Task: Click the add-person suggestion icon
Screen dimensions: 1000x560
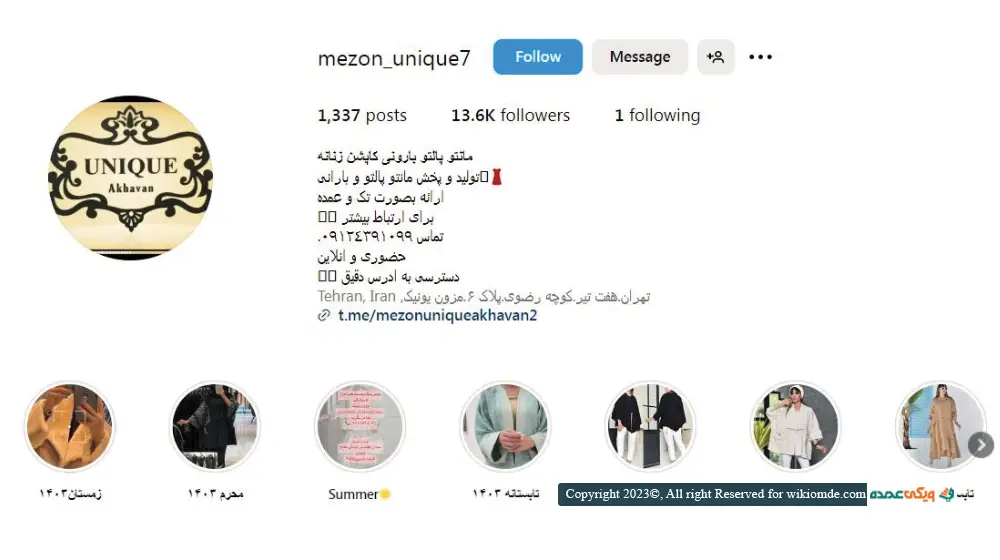Action: click(716, 57)
